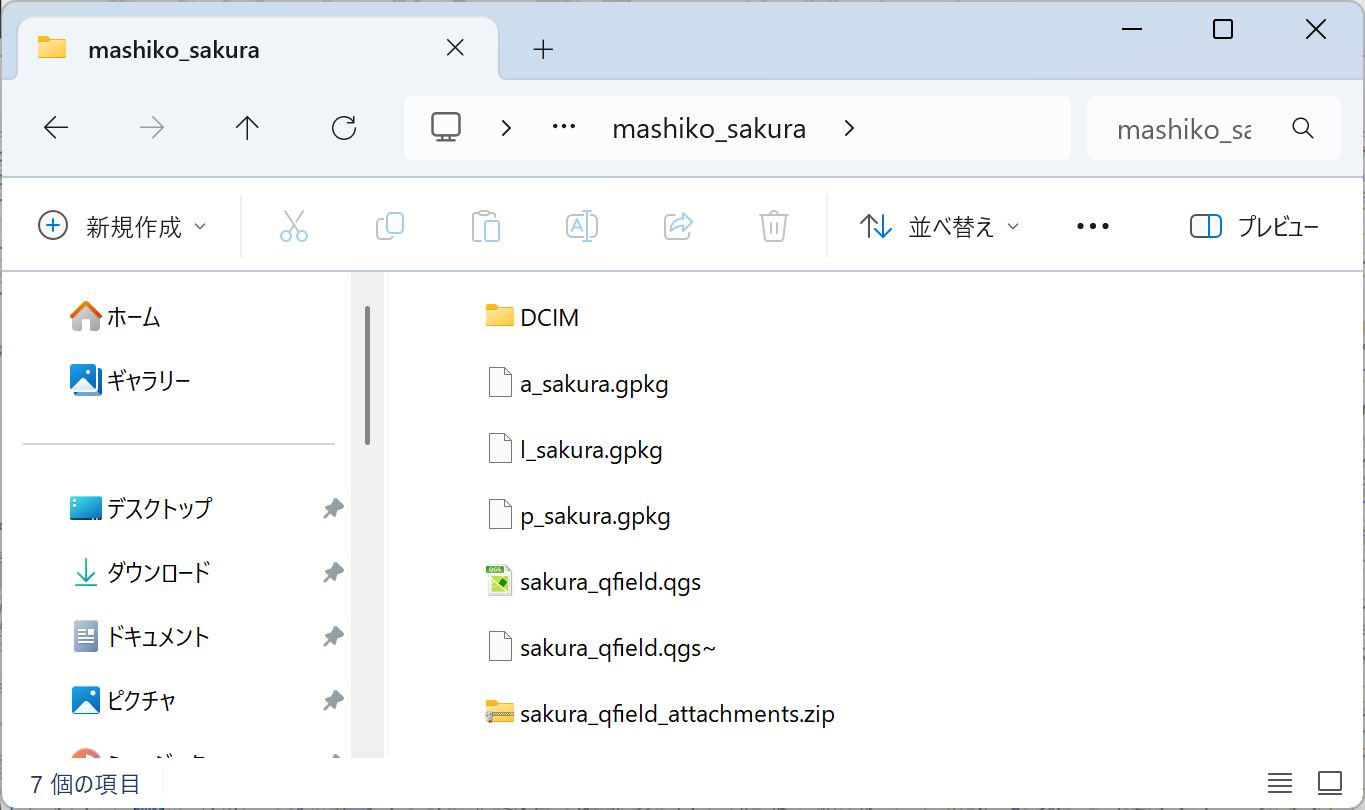
Task: Click the Delete trash can icon
Action: 774,226
